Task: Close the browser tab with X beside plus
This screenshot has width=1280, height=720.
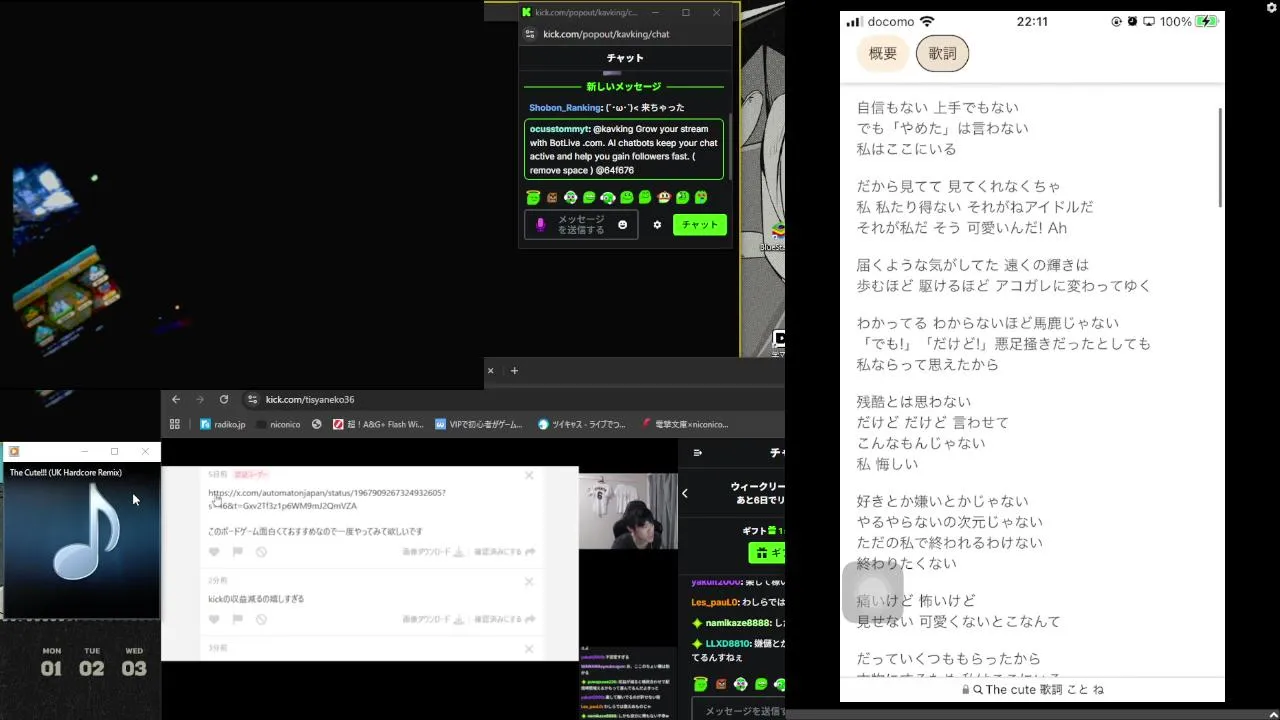Action: [490, 370]
